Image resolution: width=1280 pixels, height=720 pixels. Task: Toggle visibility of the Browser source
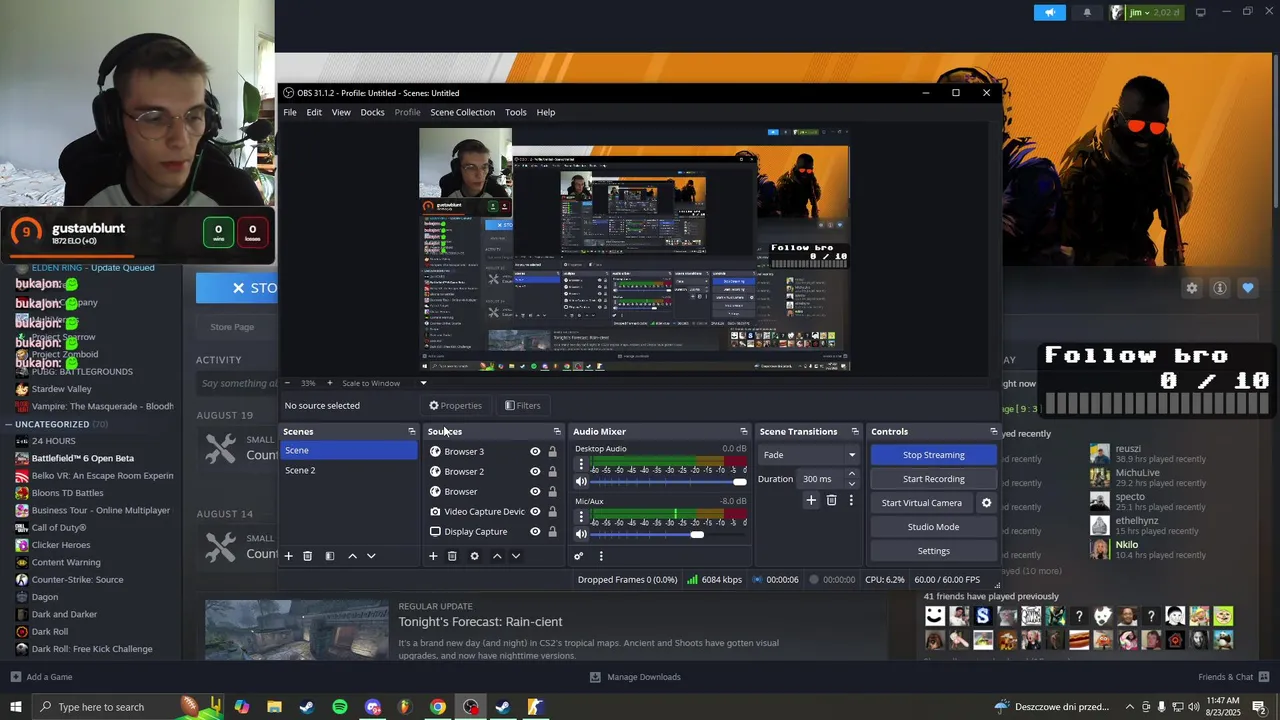(x=535, y=492)
